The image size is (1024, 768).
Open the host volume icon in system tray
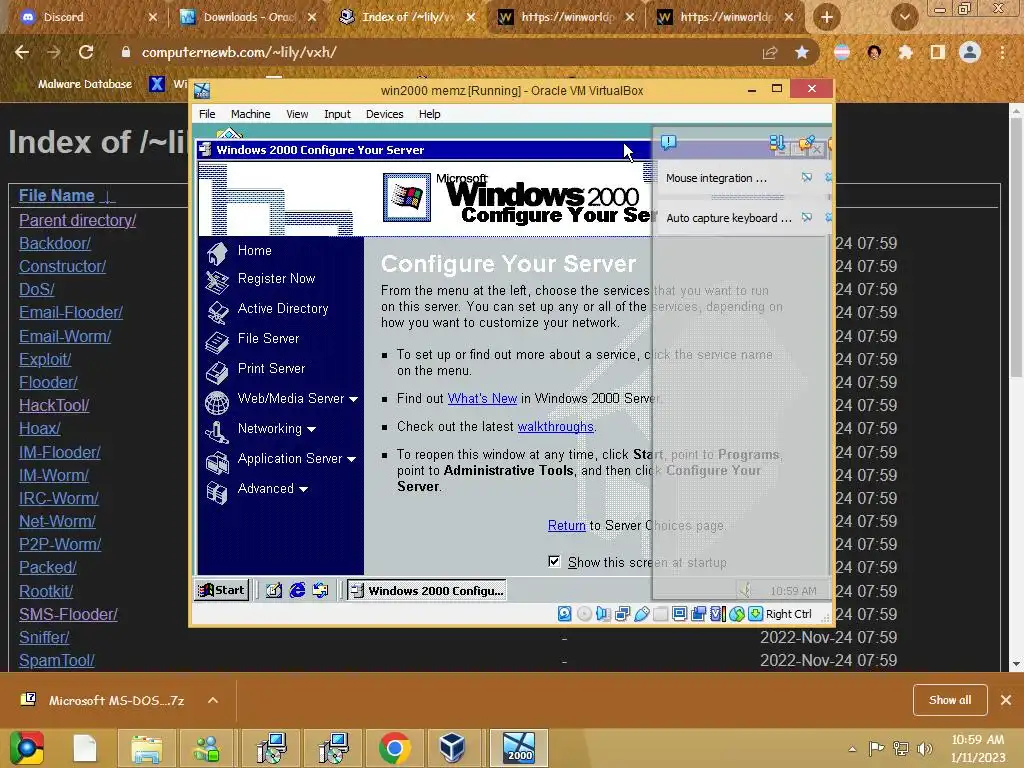pyautogui.click(x=925, y=748)
